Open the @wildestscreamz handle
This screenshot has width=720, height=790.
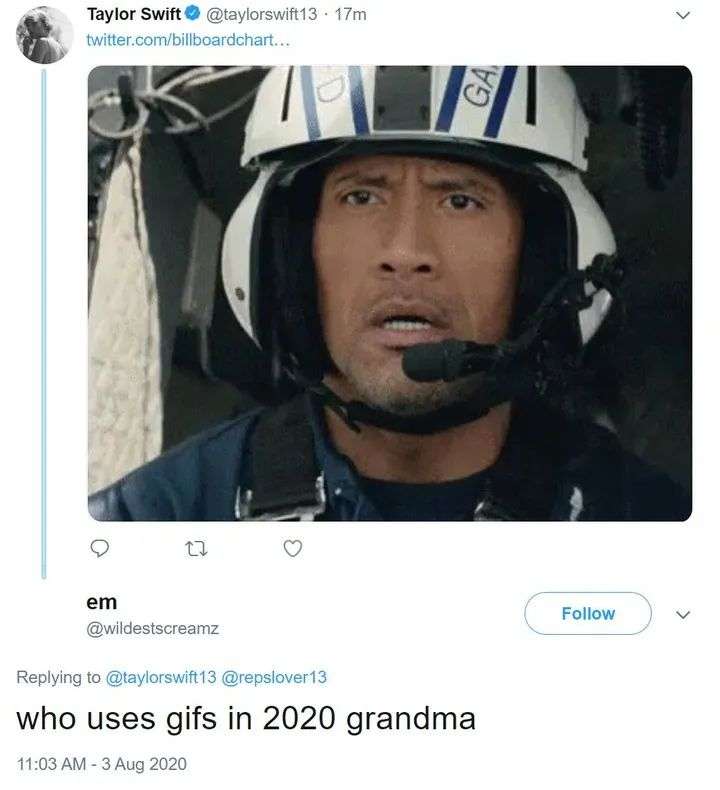(152, 628)
